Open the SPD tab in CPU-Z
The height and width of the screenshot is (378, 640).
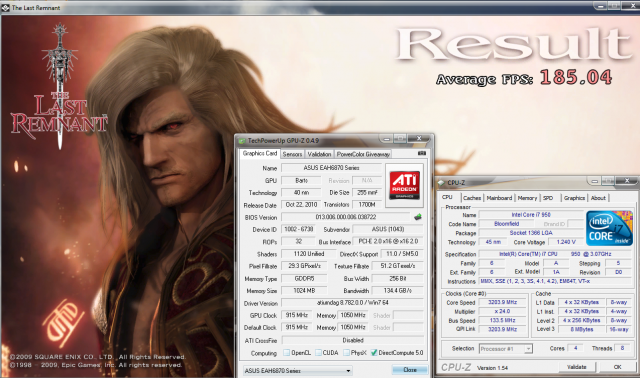548,198
